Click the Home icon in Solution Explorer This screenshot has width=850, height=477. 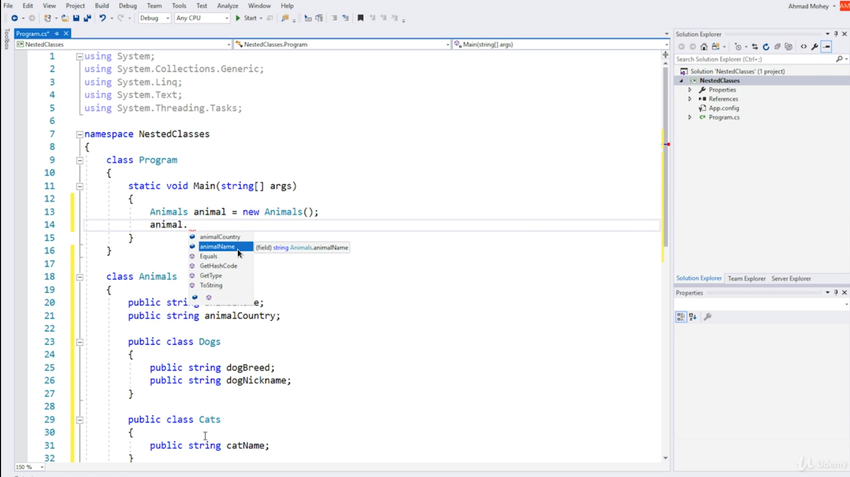704,47
